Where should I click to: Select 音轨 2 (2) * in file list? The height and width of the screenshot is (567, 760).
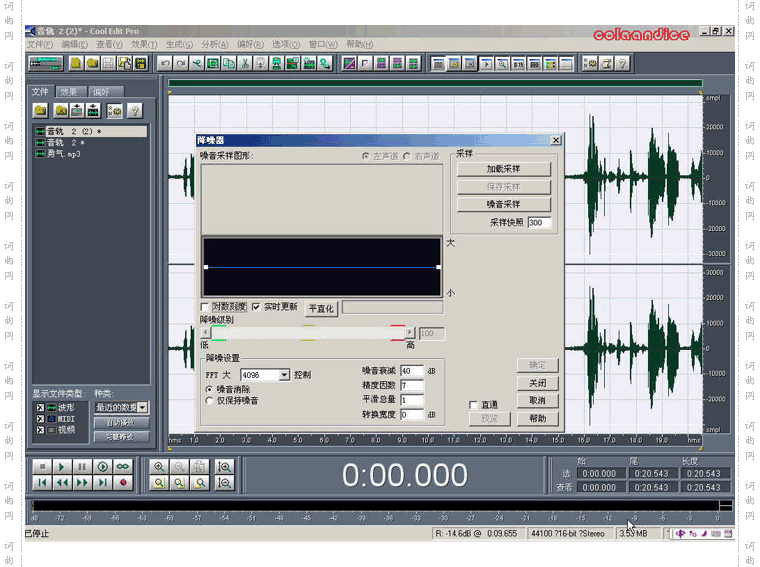click(x=91, y=131)
